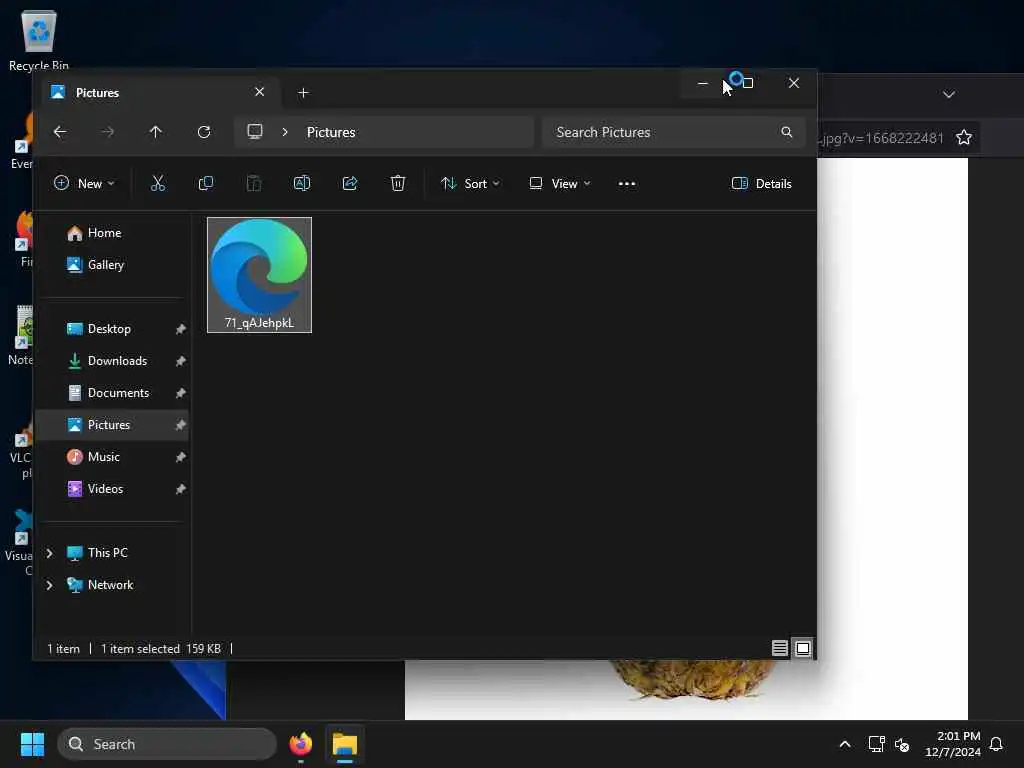Open the Sort dropdown
Viewport: 1024px width, 768px height.
[x=470, y=184]
